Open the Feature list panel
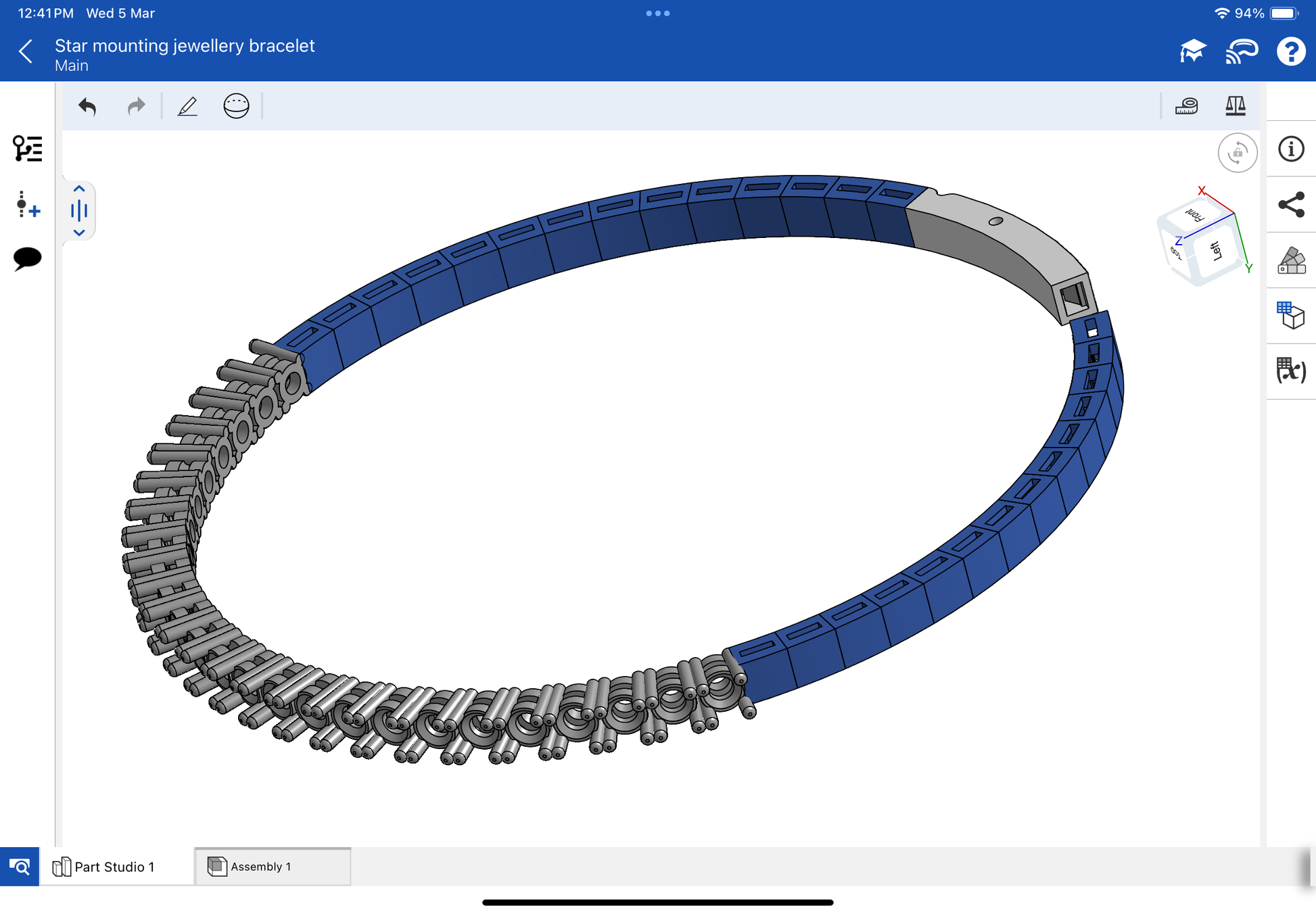 pyautogui.click(x=28, y=149)
